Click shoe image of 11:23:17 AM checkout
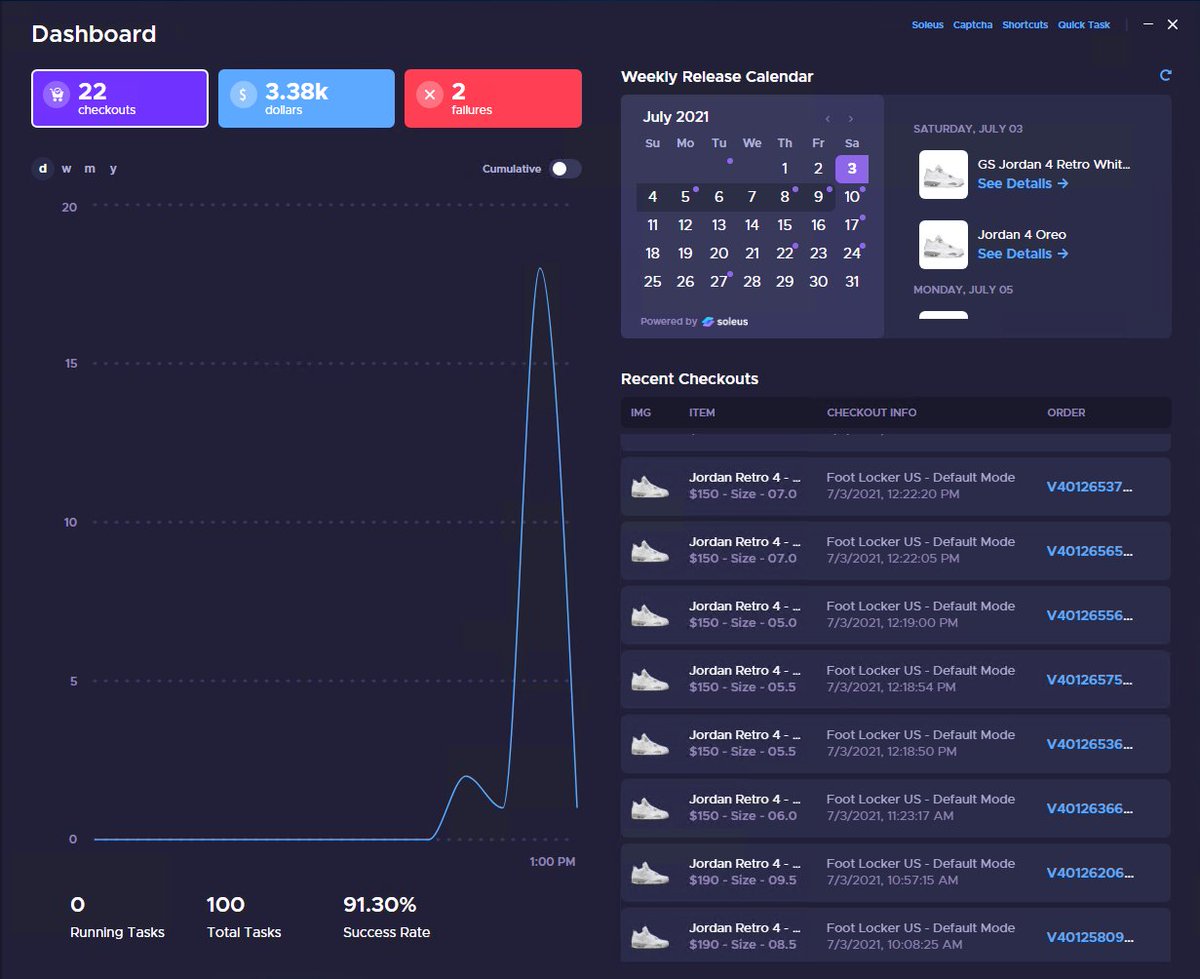 pyautogui.click(x=650, y=808)
